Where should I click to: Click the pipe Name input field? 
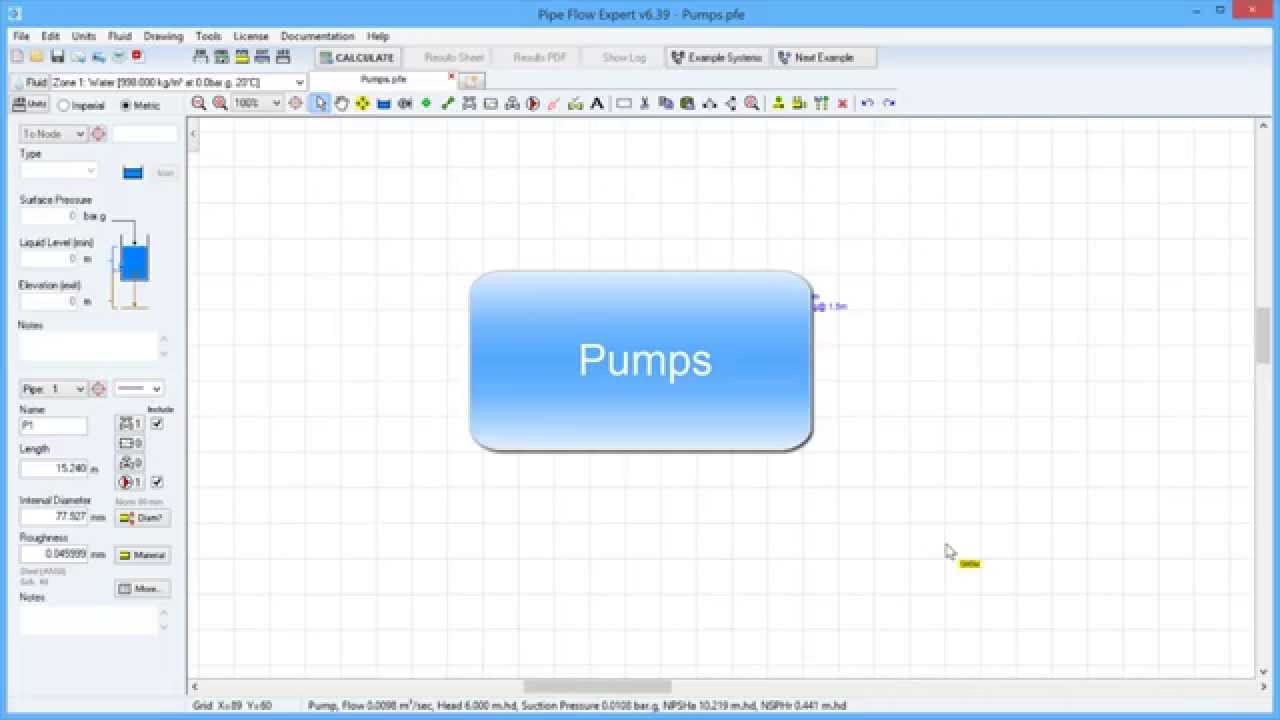(53, 426)
